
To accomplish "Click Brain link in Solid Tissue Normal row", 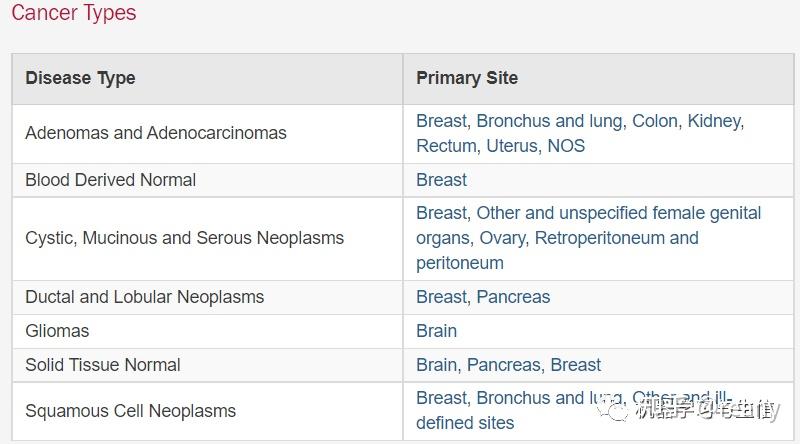I will point(436,365).
